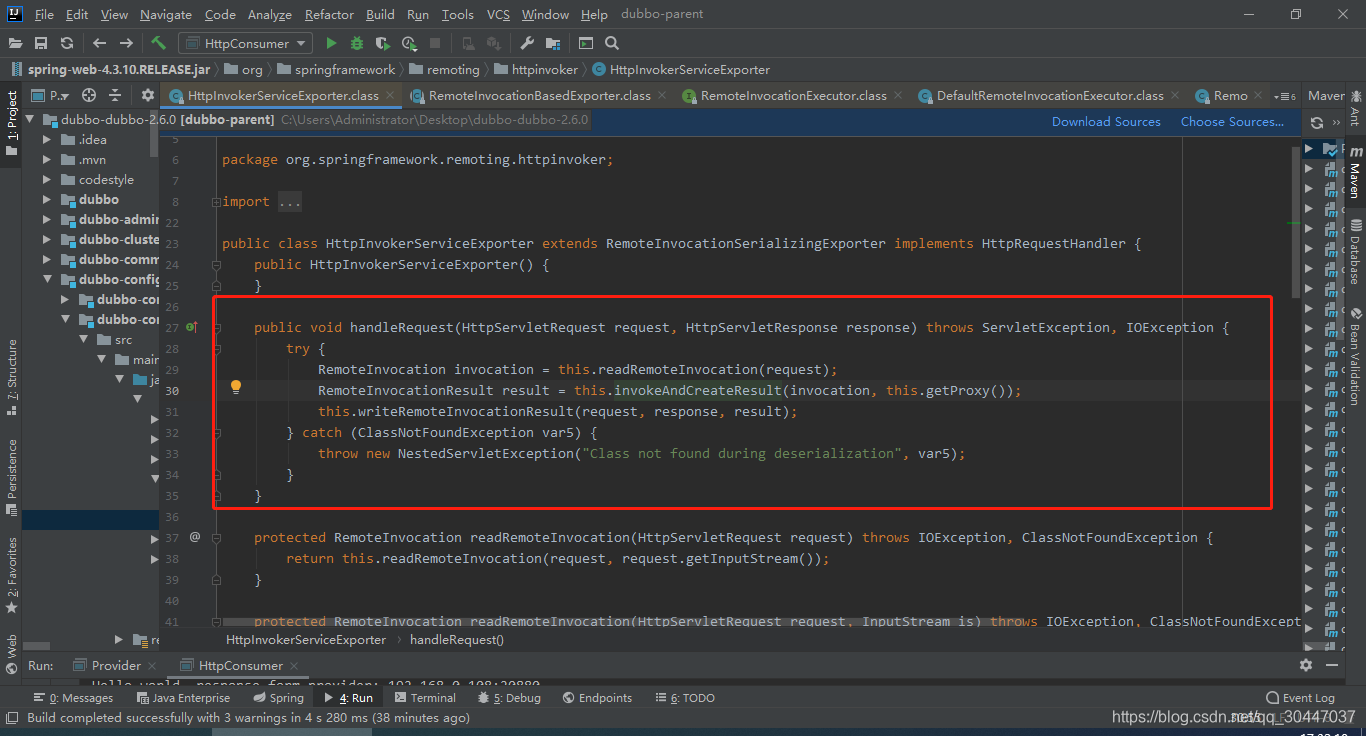
Task: Click the run anything terminal-box toolbar icon
Action: pyautogui.click(x=586, y=43)
